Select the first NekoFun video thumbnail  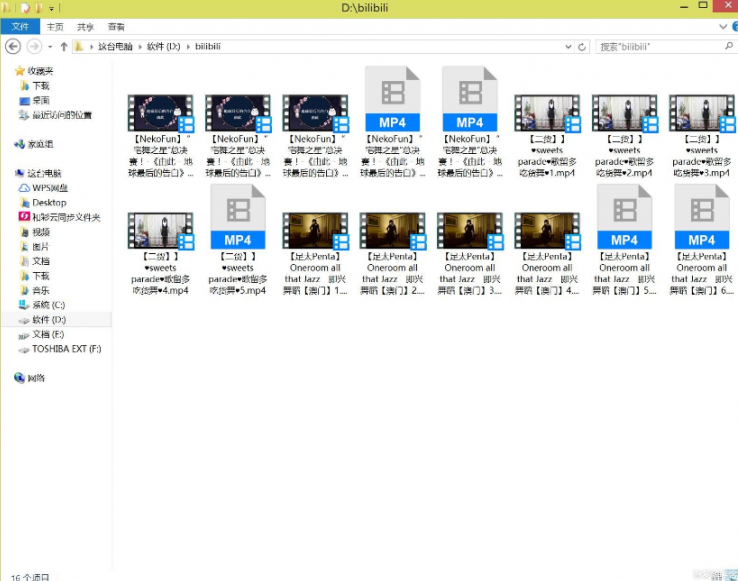(x=160, y=113)
